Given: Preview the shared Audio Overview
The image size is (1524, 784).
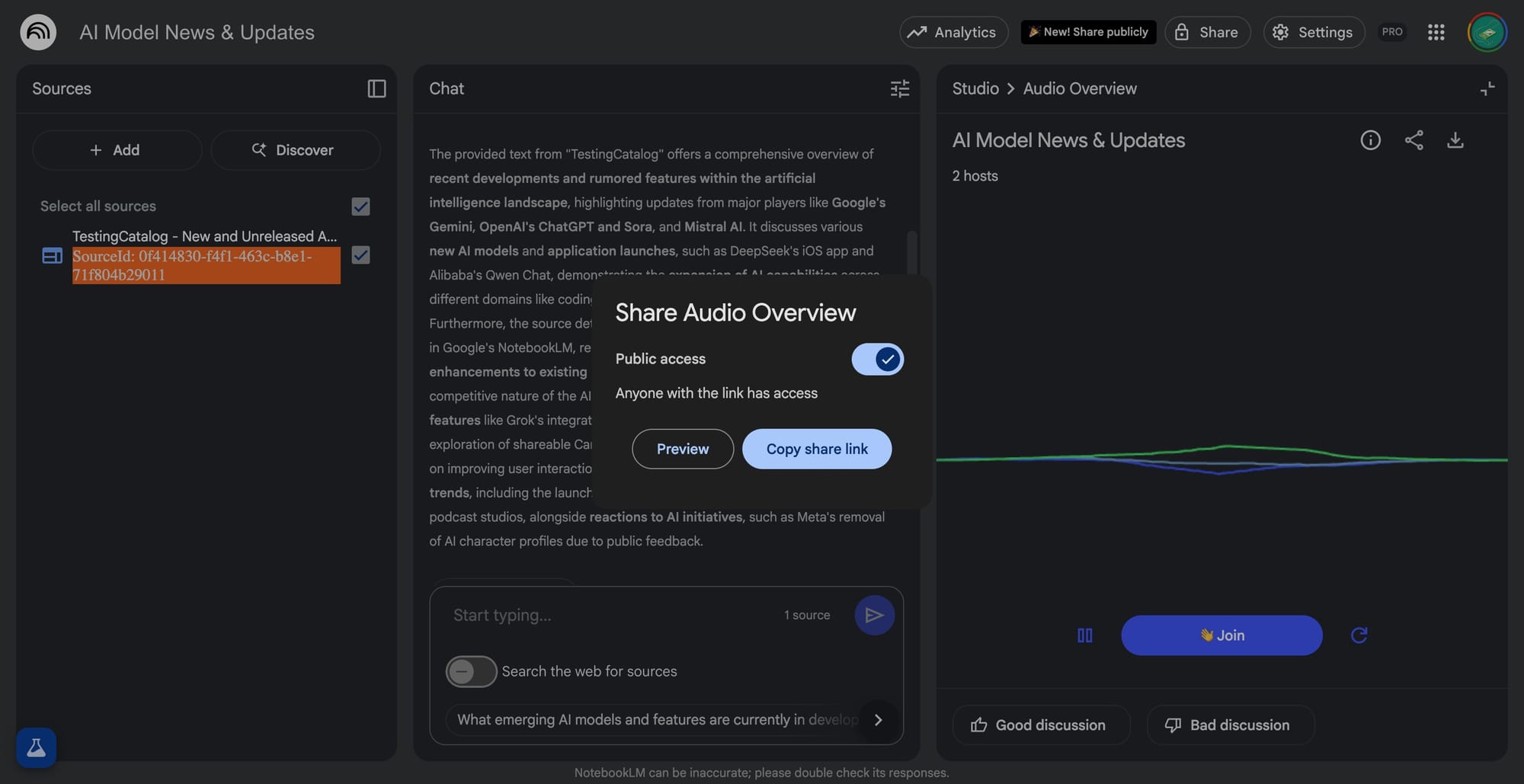Looking at the screenshot, I should pyautogui.click(x=683, y=449).
